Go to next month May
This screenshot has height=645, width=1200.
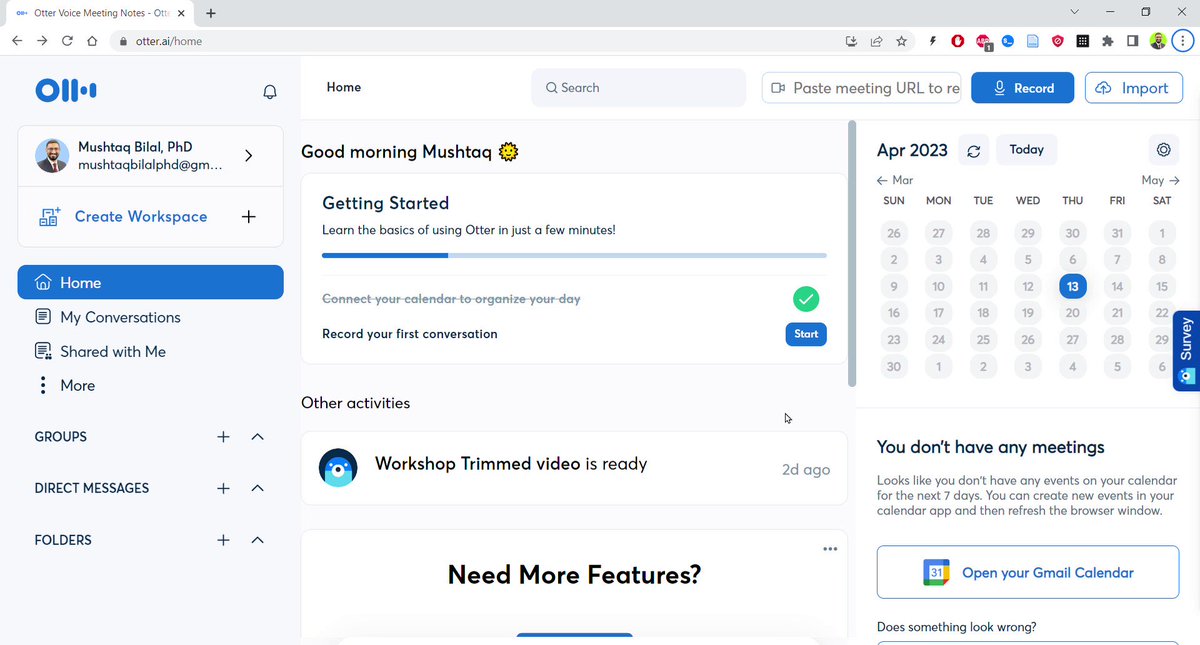(x=1160, y=180)
